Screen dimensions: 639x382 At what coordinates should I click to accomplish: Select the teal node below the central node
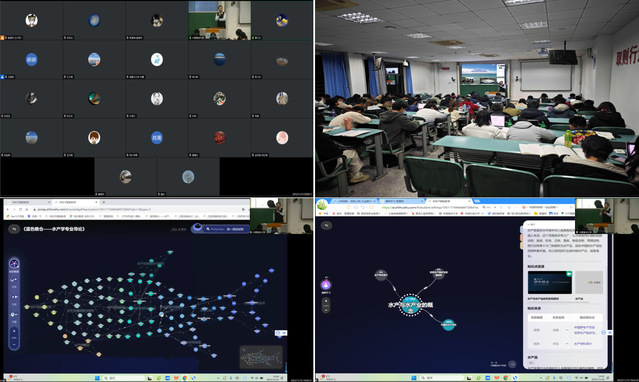pyautogui.click(x=448, y=325)
